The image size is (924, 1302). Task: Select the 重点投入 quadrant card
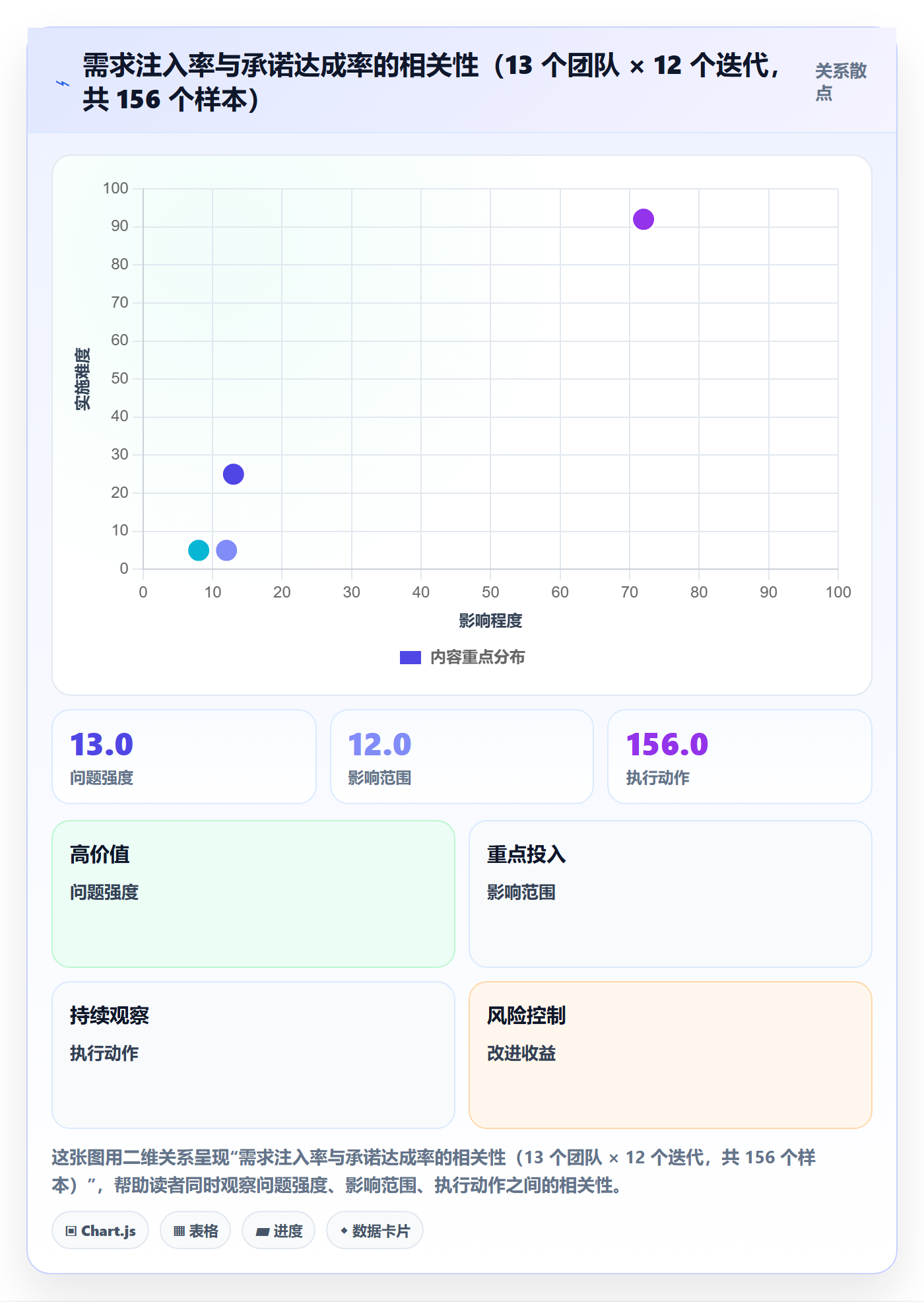tap(671, 894)
